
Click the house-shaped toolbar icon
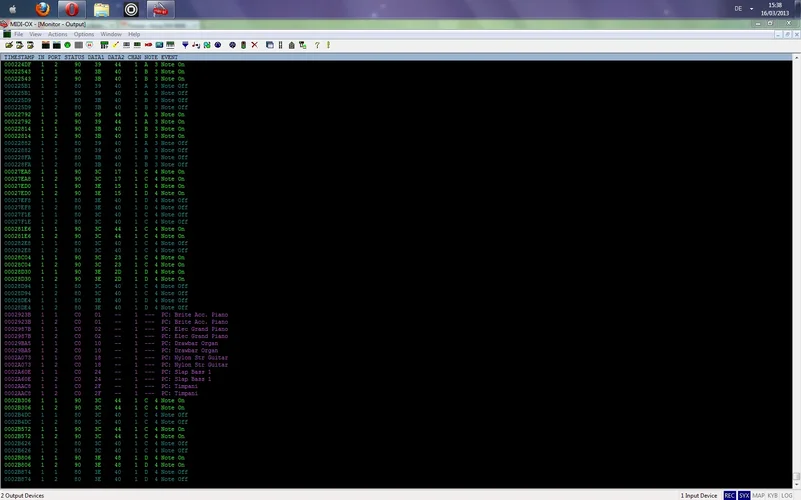tap(292, 45)
